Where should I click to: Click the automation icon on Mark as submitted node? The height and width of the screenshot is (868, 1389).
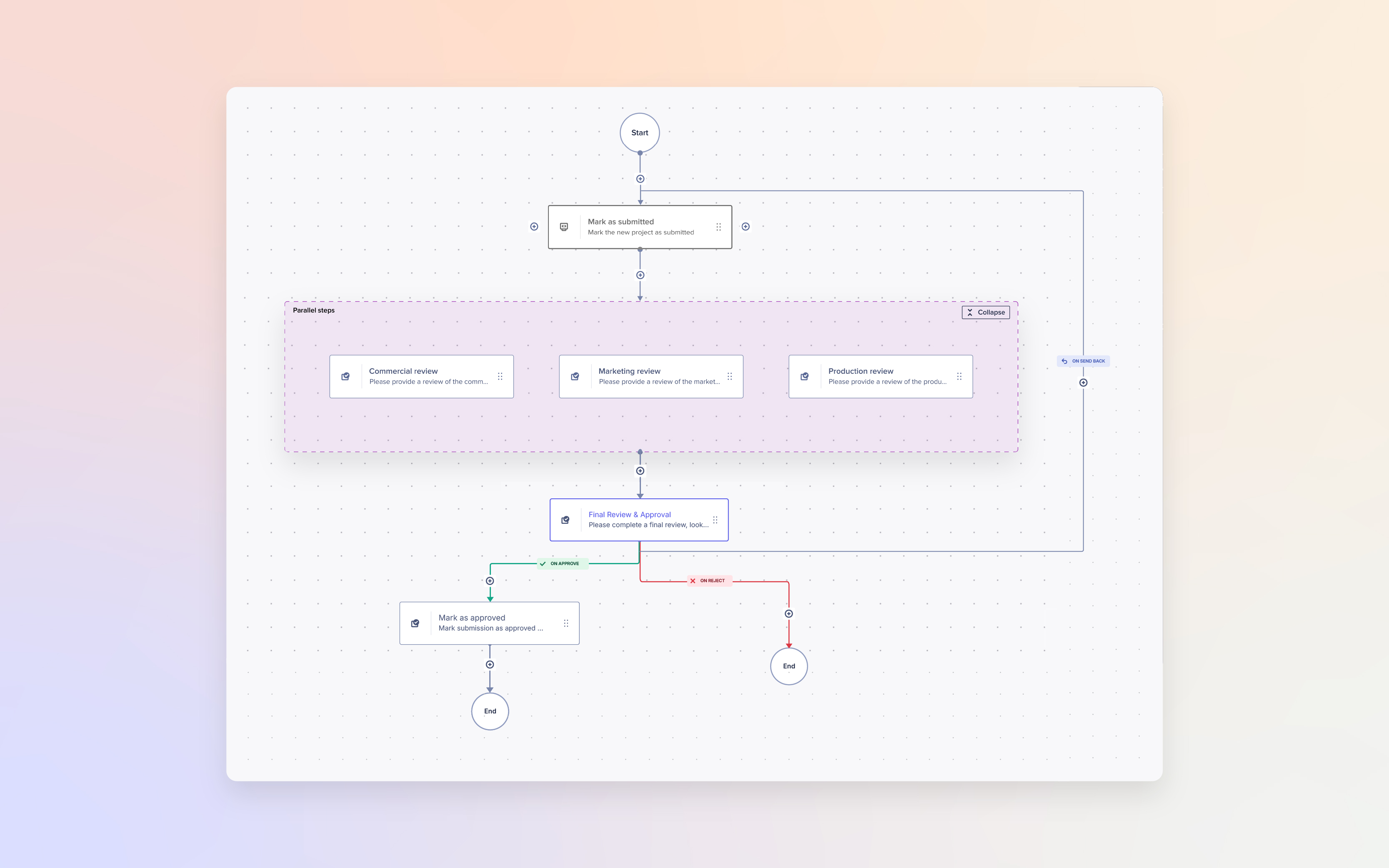pyautogui.click(x=563, y=227)
